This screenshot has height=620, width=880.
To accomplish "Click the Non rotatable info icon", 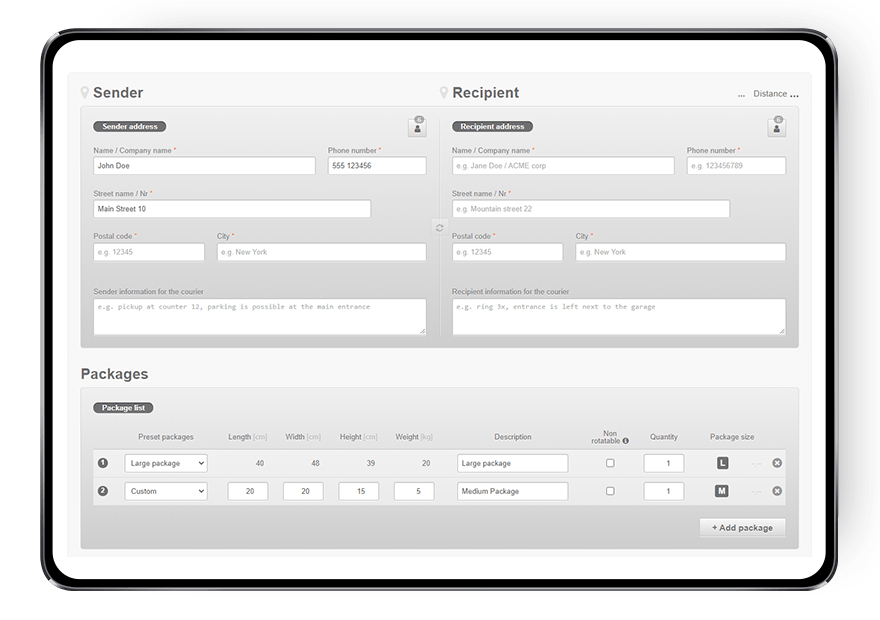I will [x=625, y=441].
